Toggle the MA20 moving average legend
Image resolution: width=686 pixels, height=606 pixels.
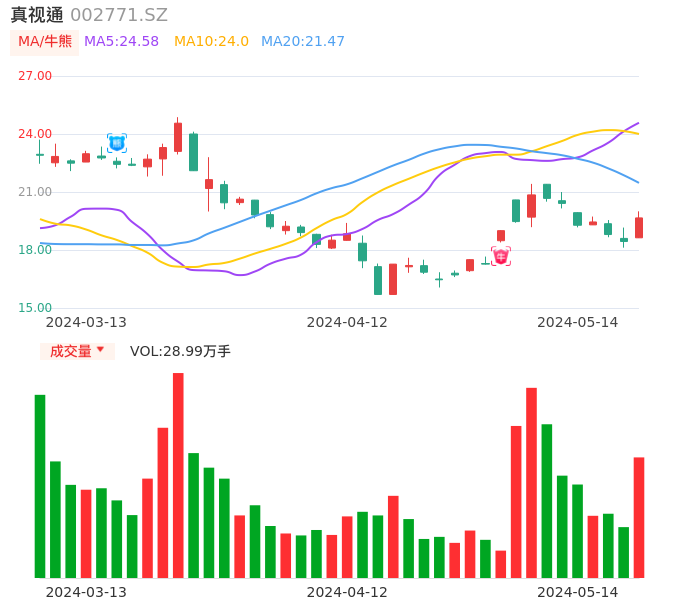pos(302,42)
